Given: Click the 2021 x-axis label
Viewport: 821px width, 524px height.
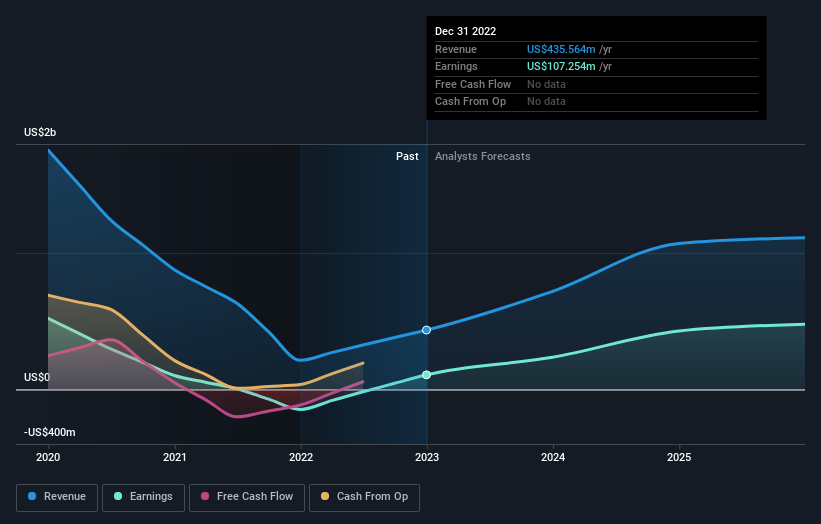Looking at the screenshot, I should pyautogui.click(x=174, y=458).
